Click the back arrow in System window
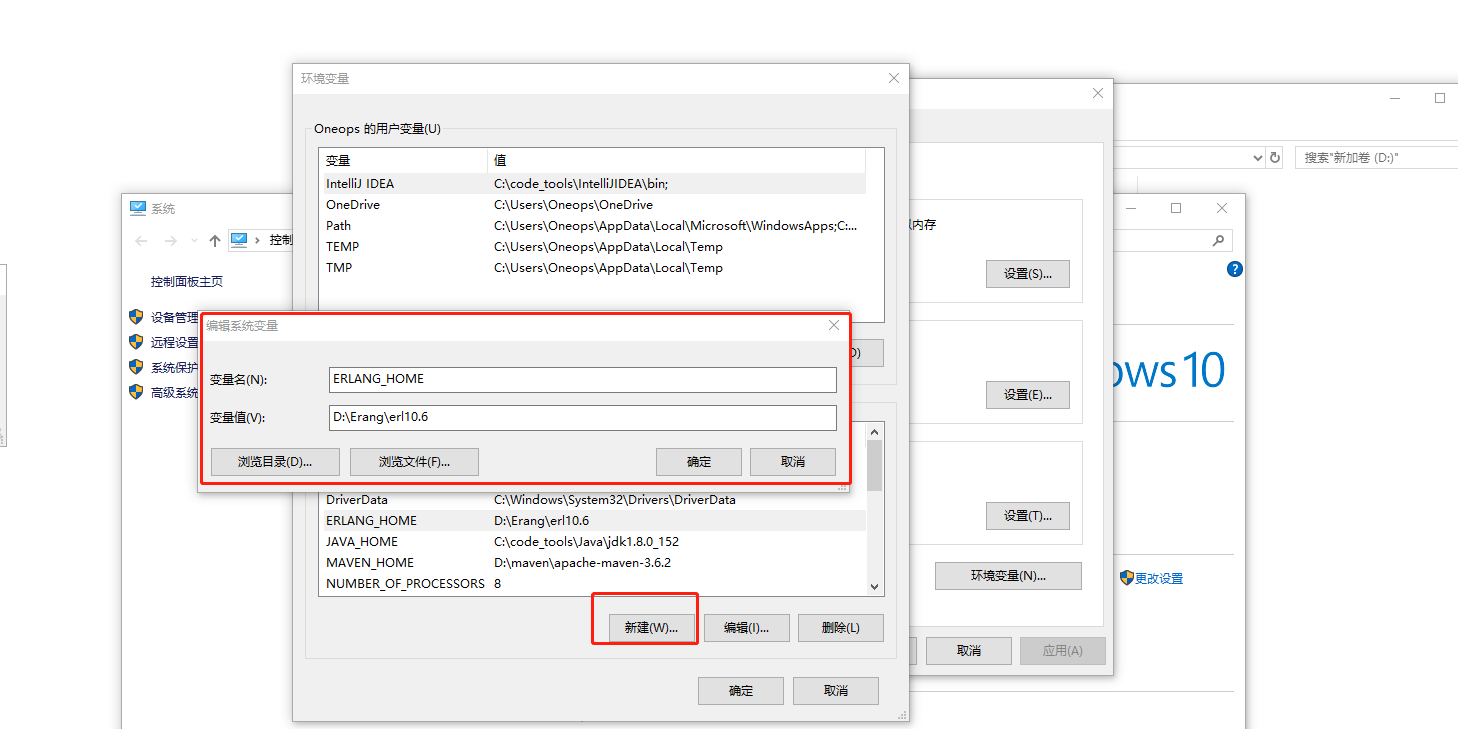Image resolution: width=1458 pixels, height=729 pixels. coord(141,241)
